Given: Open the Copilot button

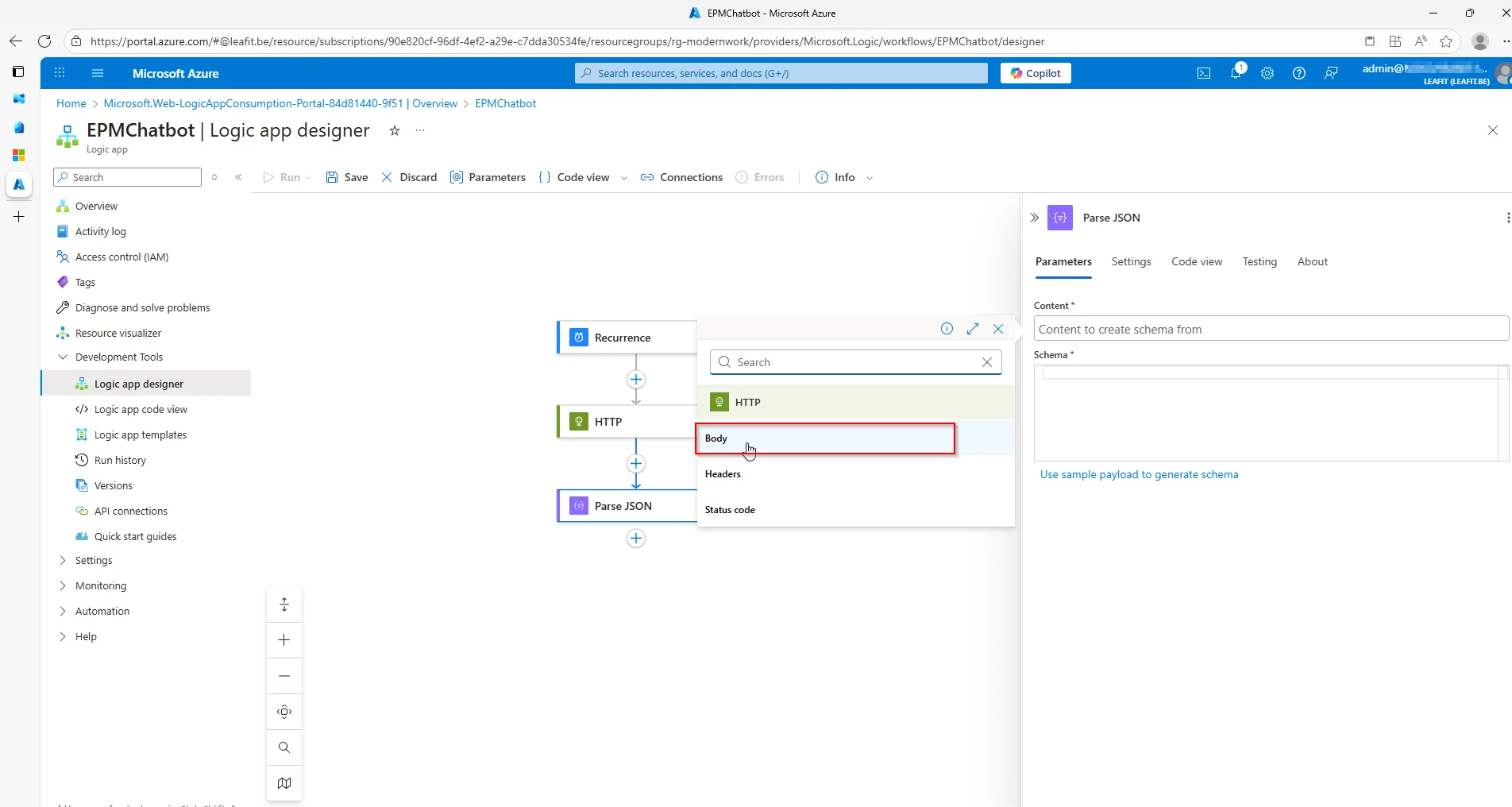Looking at the screenshot, I should point(1036,73).
